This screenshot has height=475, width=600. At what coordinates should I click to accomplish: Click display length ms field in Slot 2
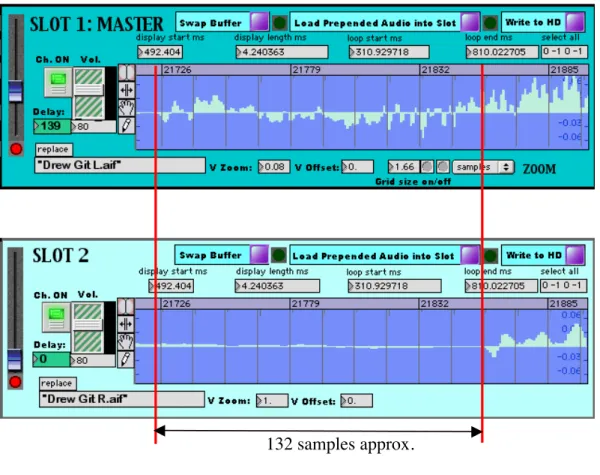pyautogui.click(x=277, y=286)
